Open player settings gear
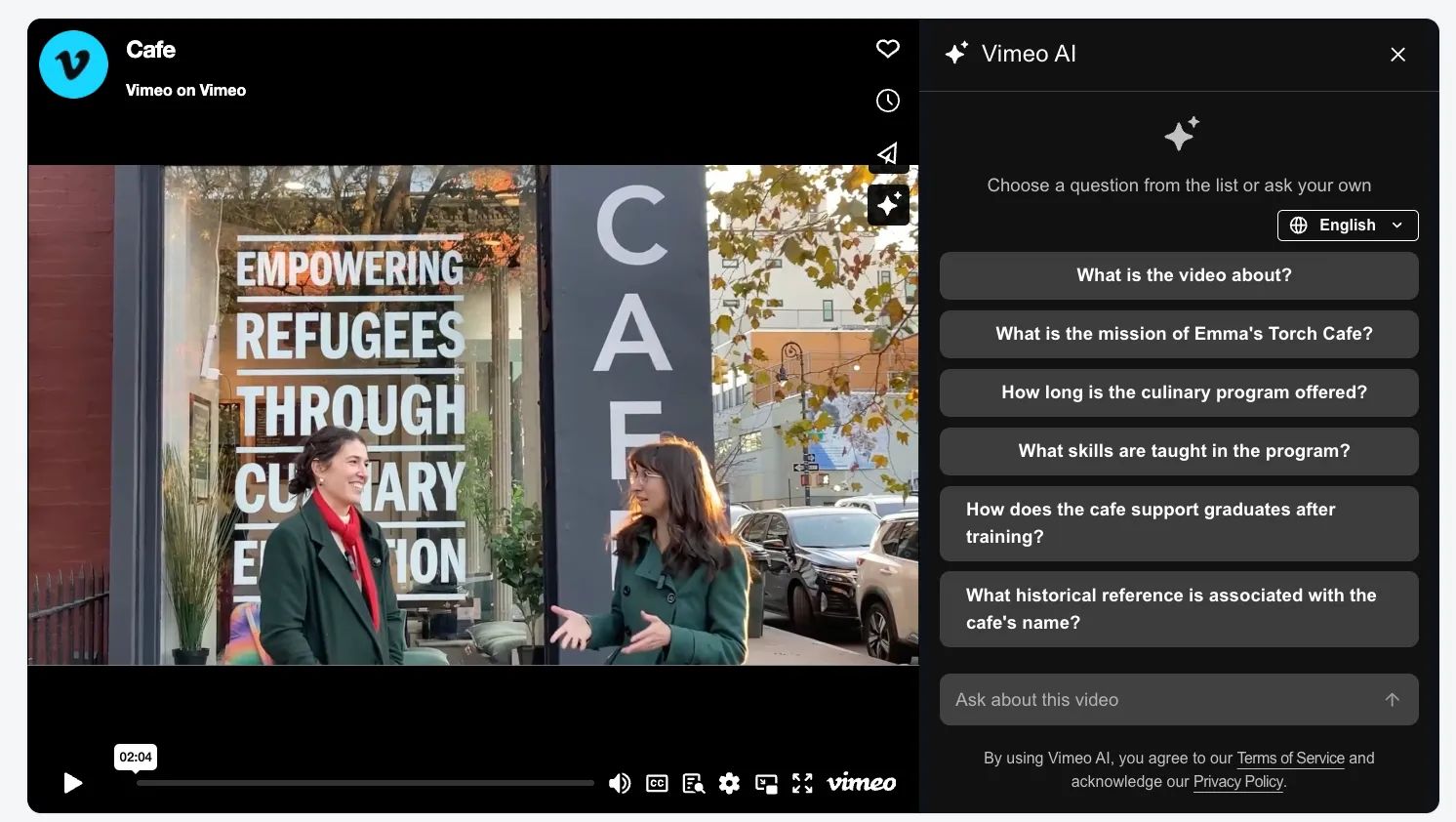 pos(729,783)
